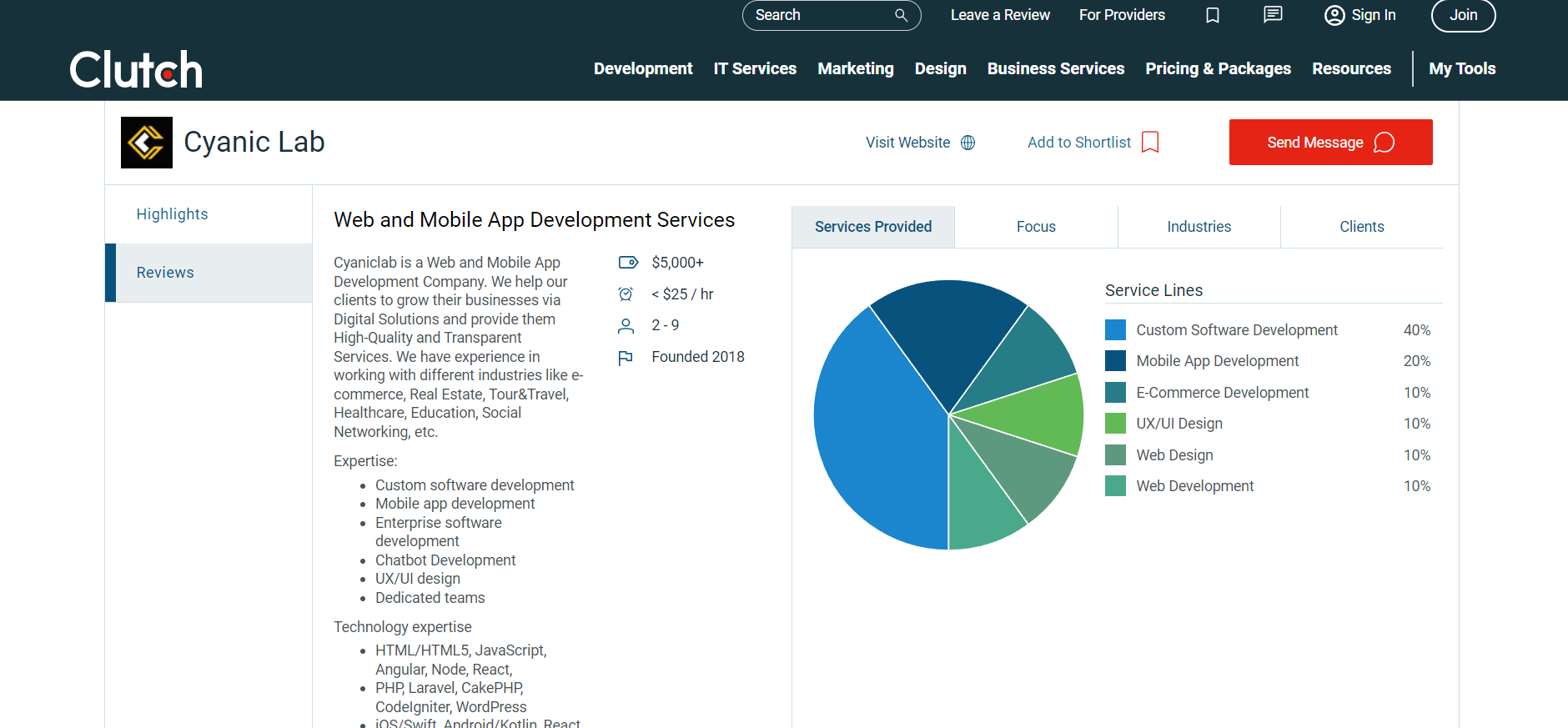Click the Clutch logo
The width and height of the screenshot is (1568, 728).
136,69
